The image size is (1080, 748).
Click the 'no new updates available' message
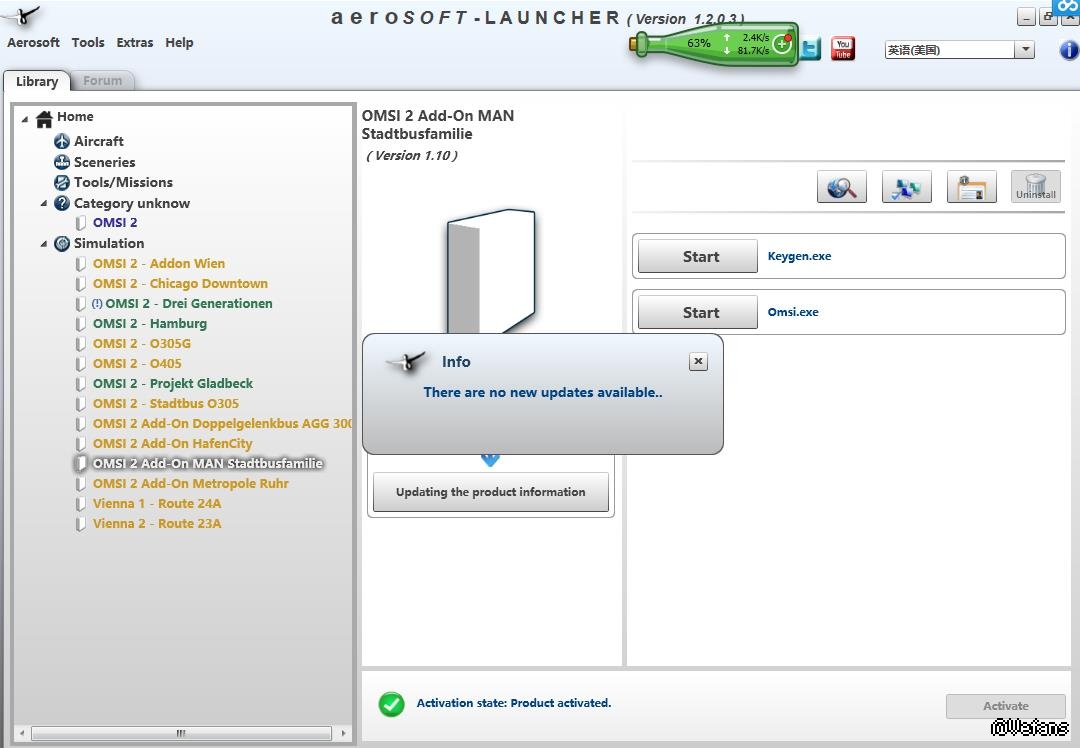543,393
